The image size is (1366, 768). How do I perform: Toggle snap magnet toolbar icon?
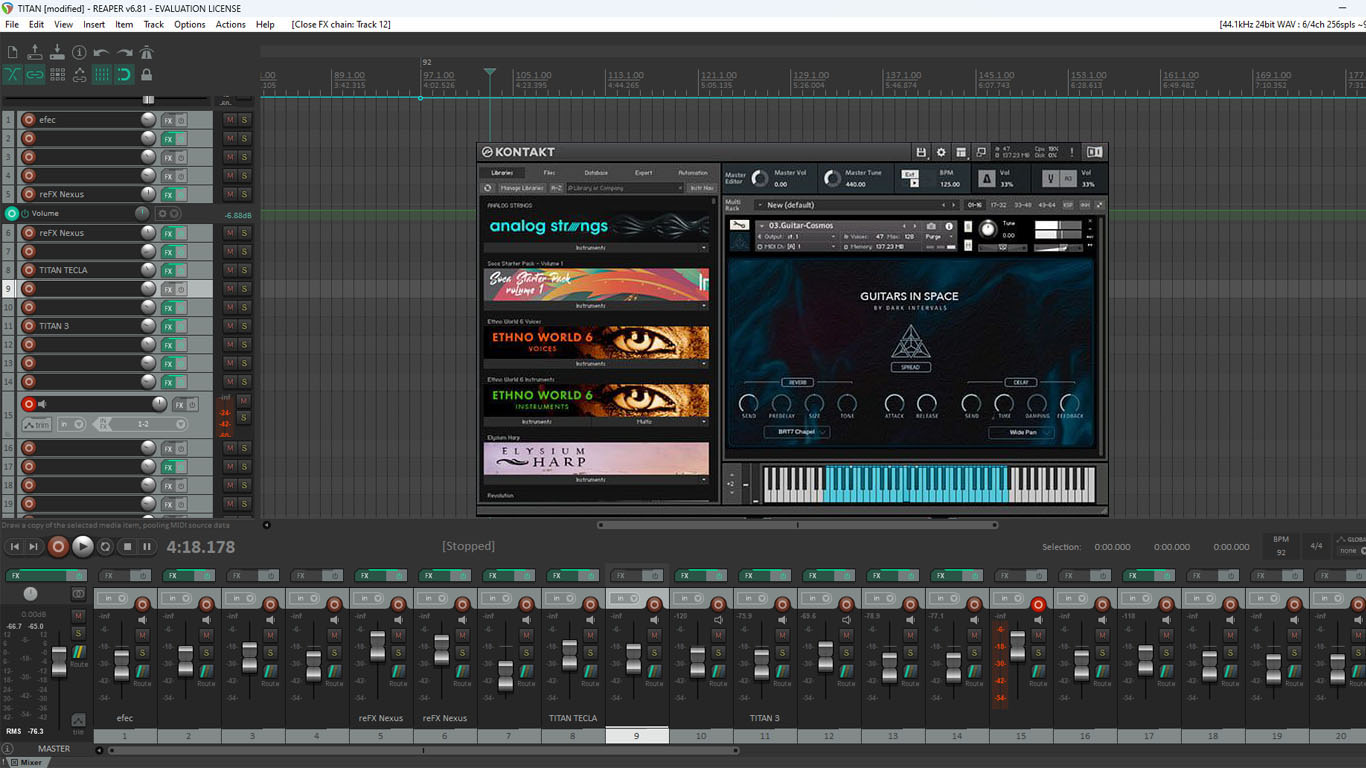(124, 74)
